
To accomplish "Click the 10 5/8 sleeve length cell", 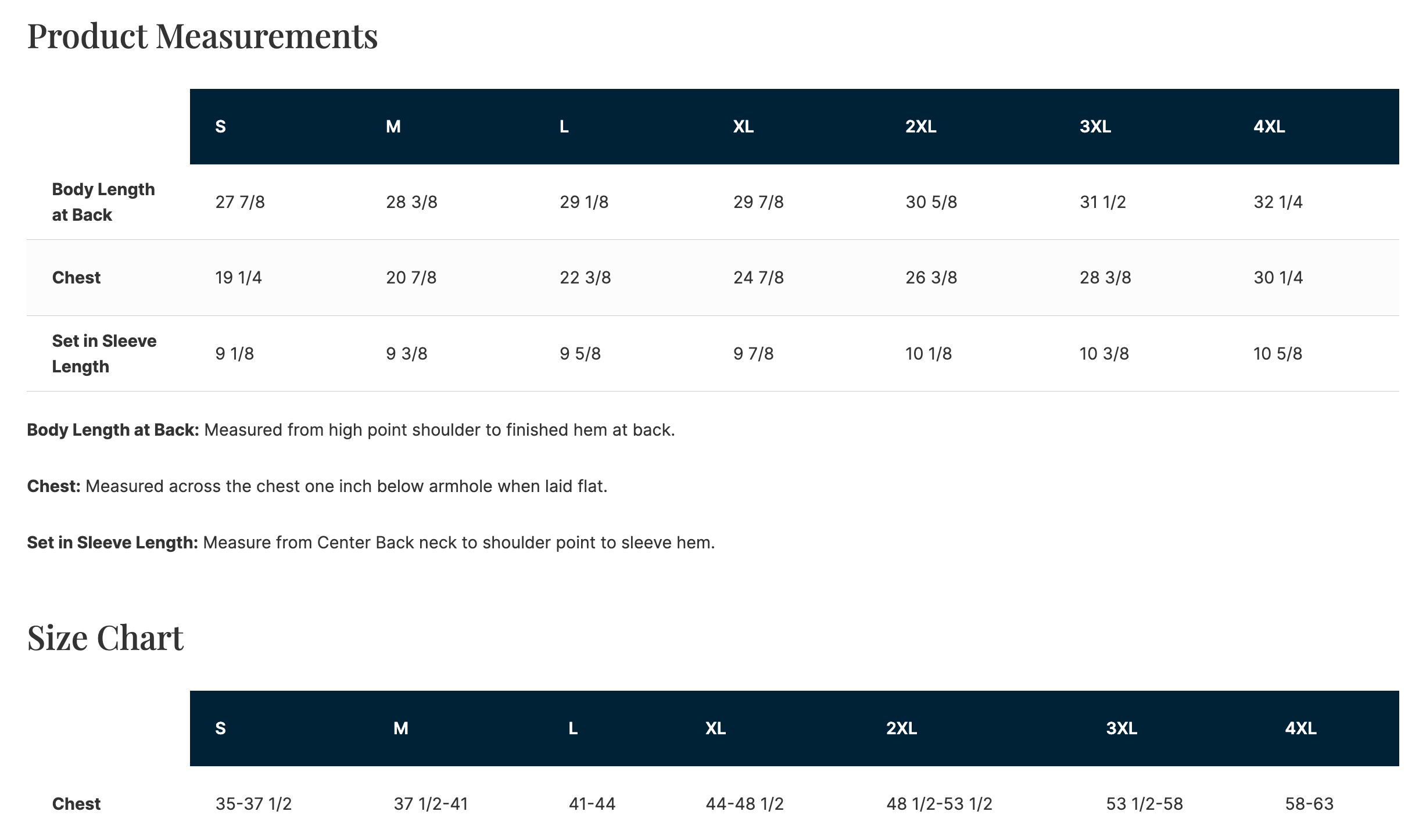I will 1278,354.
